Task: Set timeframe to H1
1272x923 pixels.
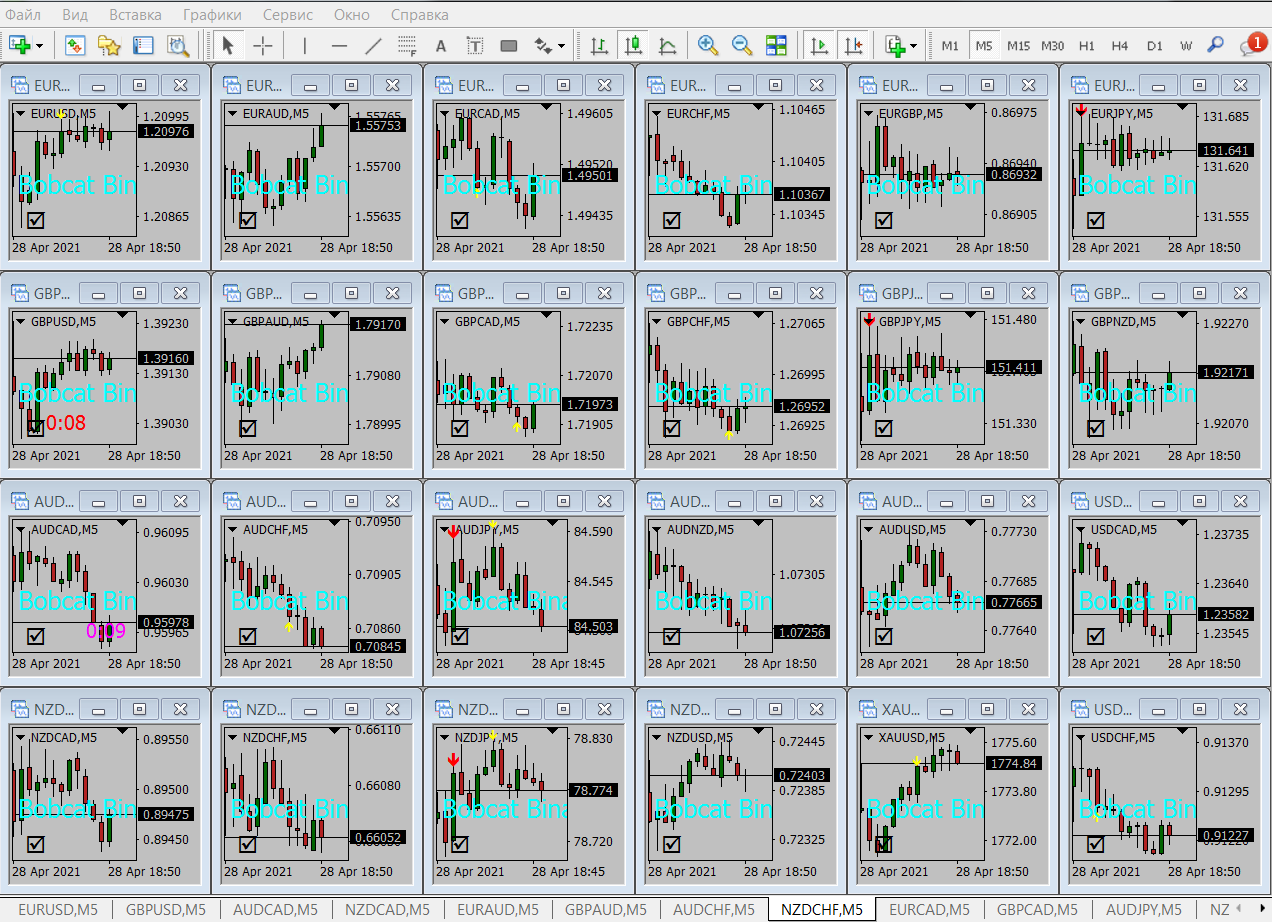Action: point(1087,45)
